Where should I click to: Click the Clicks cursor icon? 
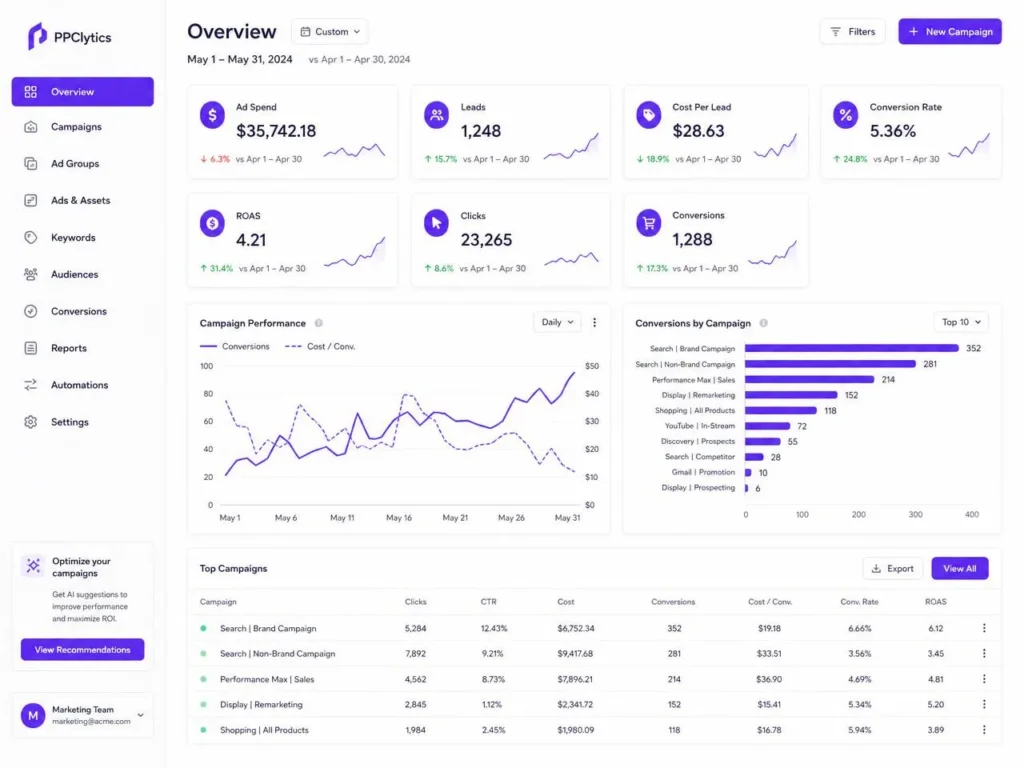(x=436, y=223)
